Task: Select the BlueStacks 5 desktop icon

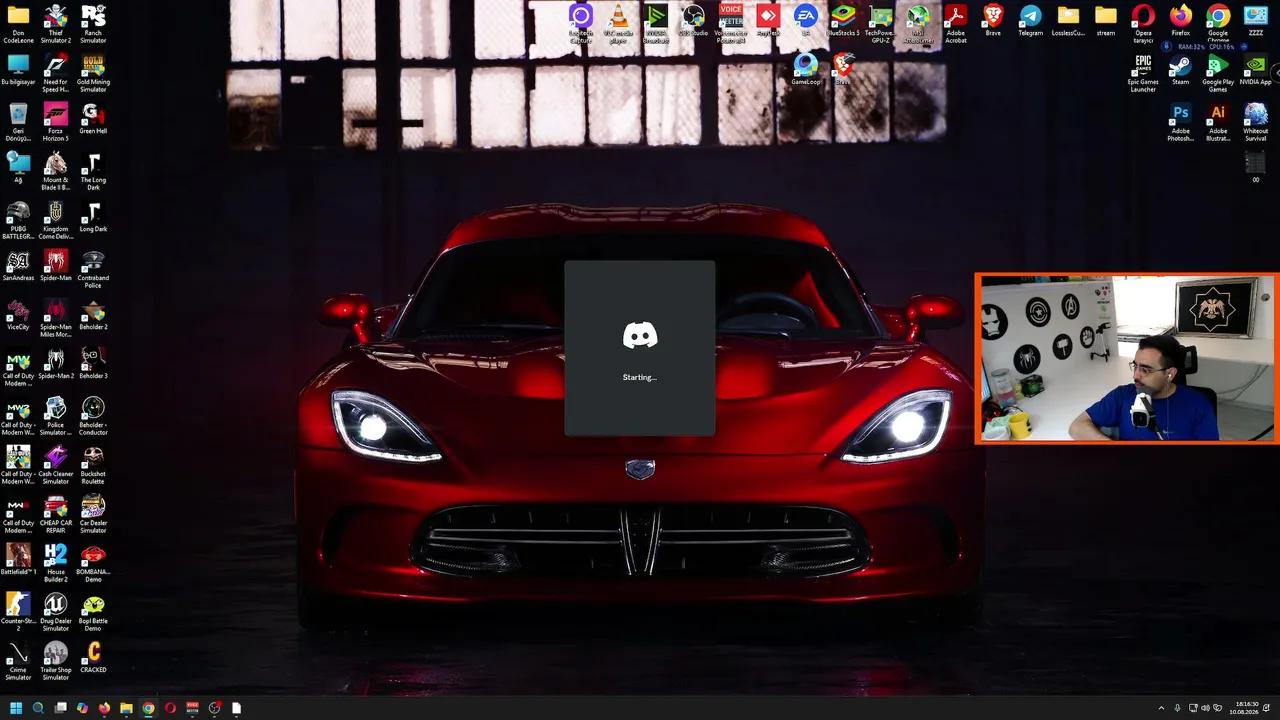Action: (843, 20)
